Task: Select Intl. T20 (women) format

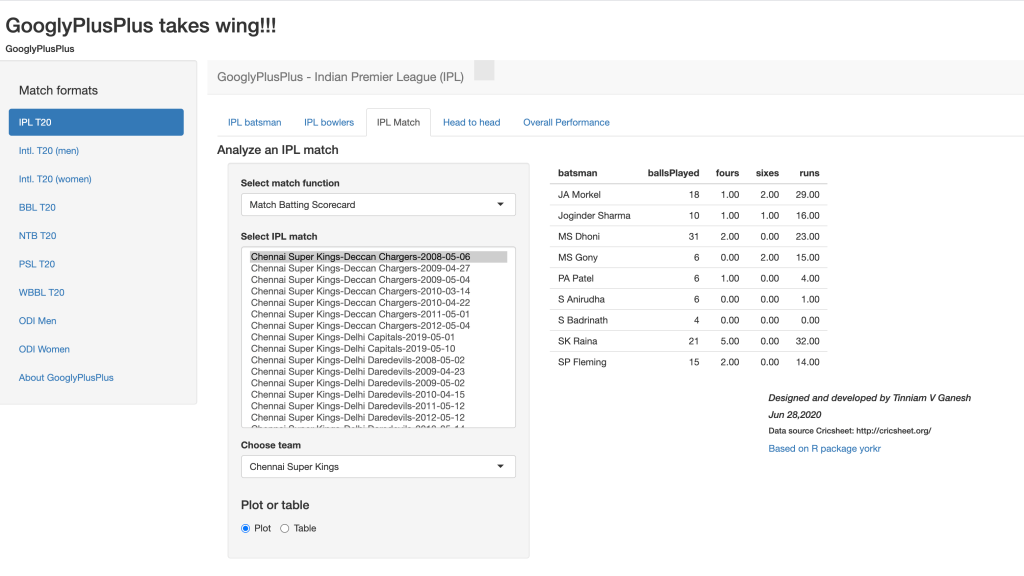Action: coord(55,179)
